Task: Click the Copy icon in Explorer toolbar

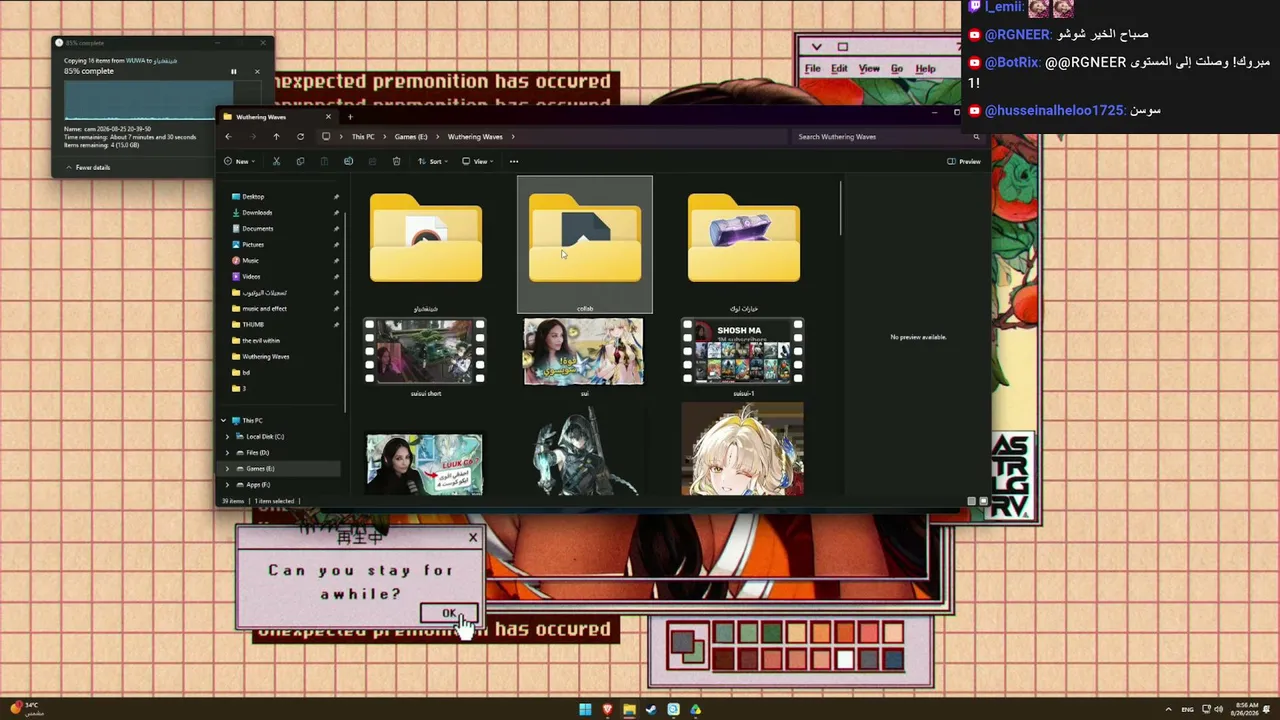Action: pyautogui.click(x=300, y=161)
